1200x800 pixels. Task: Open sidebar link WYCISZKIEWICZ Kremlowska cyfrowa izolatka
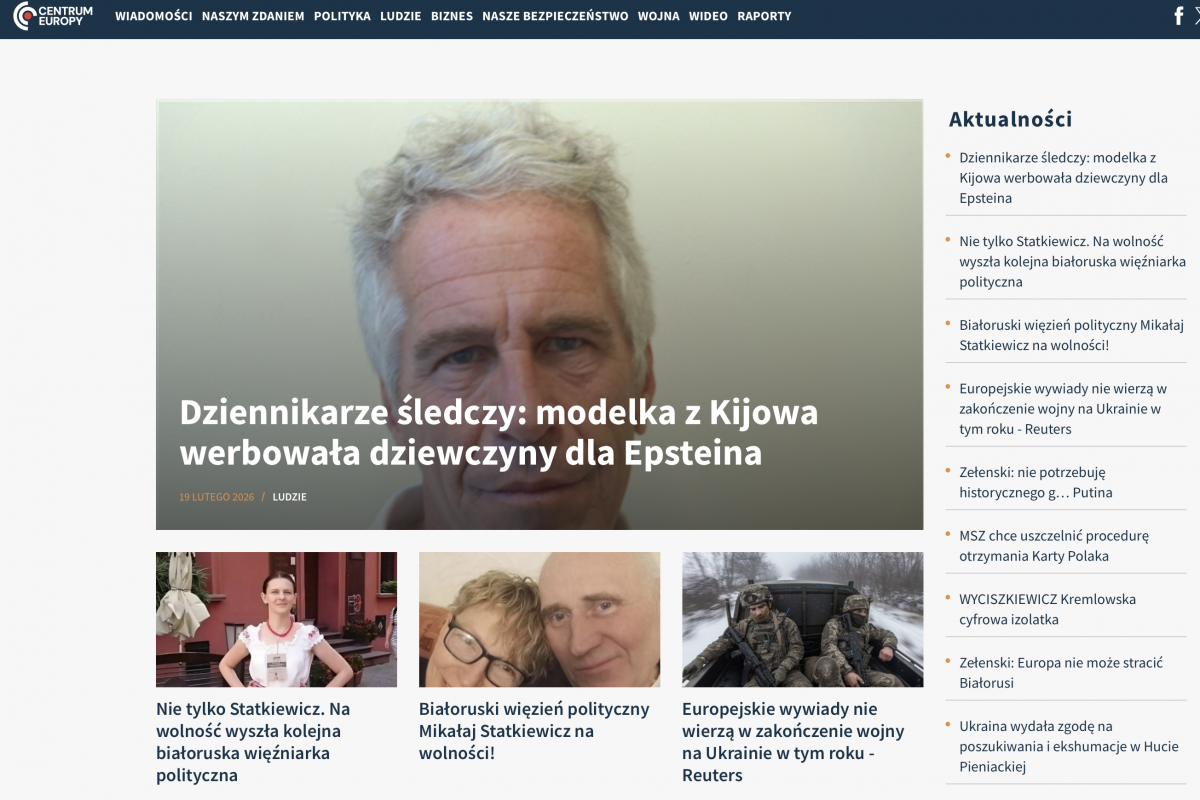point(1047,609)
